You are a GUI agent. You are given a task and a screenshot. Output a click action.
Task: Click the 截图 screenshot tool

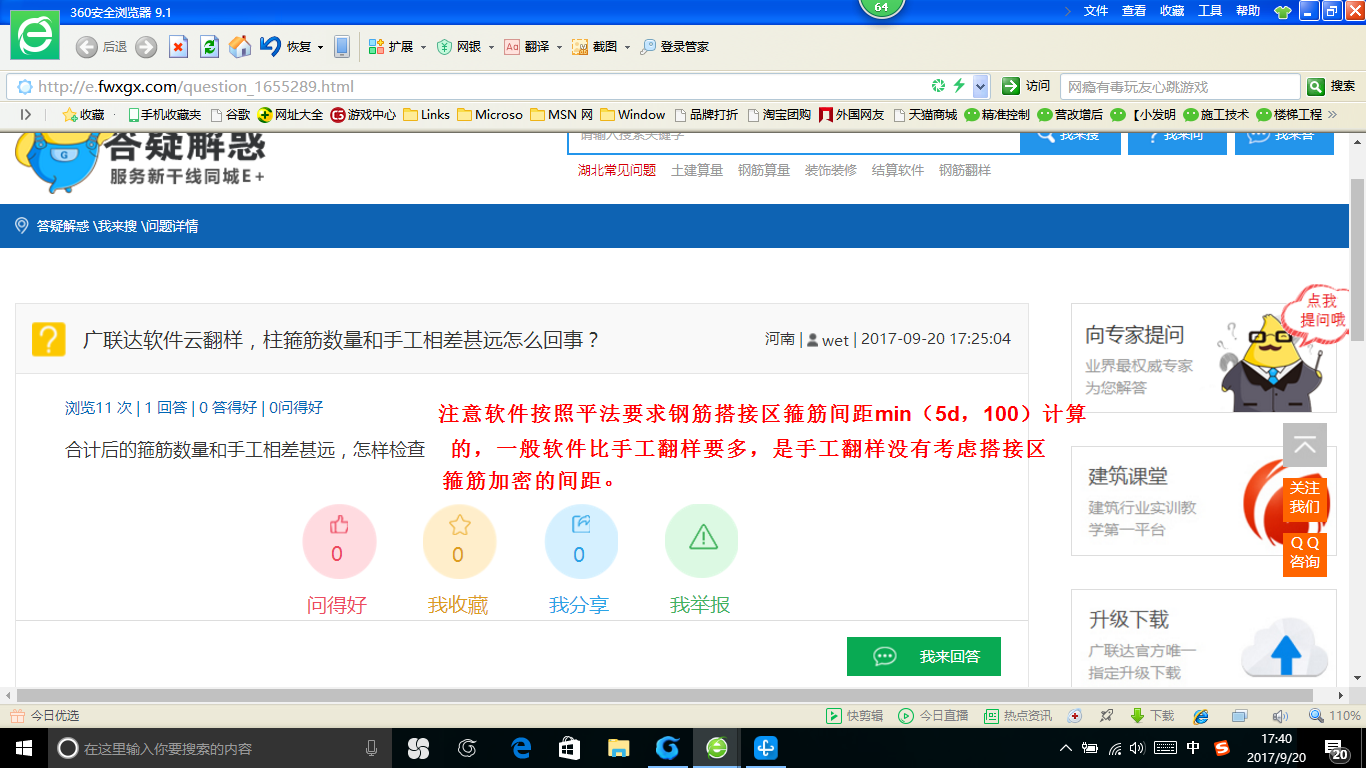coord(595,47)
